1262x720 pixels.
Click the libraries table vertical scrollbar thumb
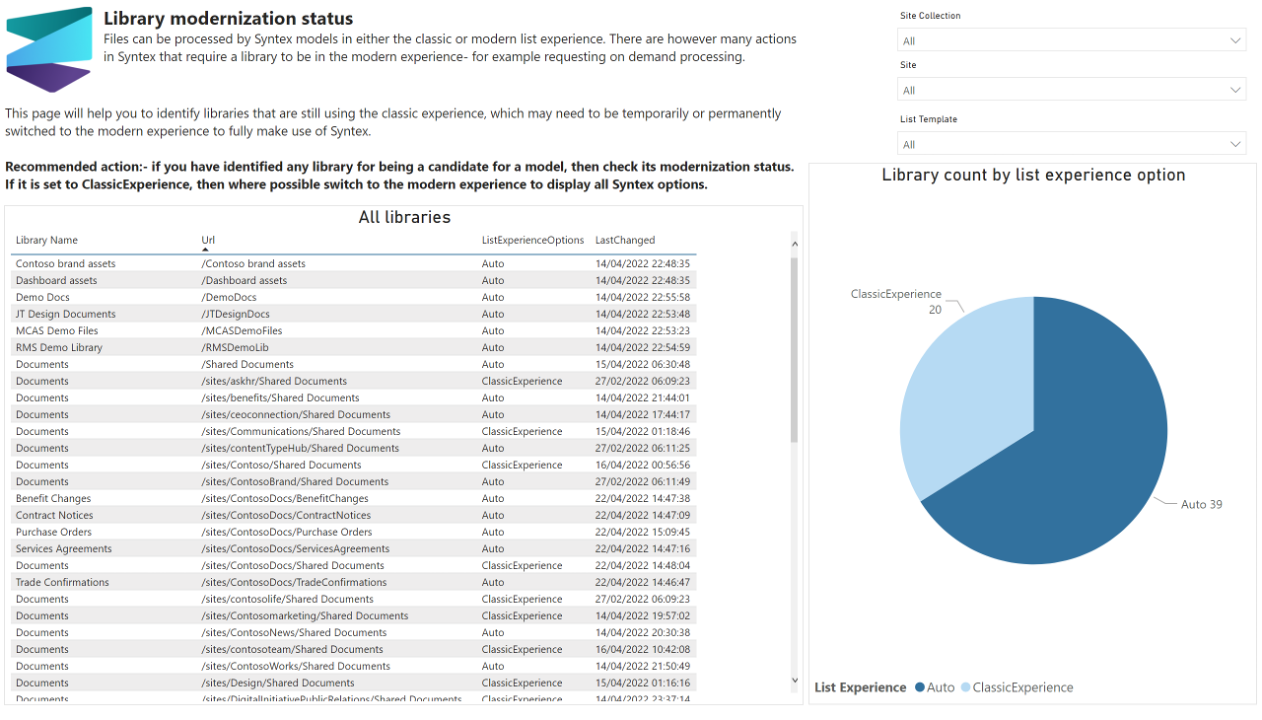(x=795, y=348)
